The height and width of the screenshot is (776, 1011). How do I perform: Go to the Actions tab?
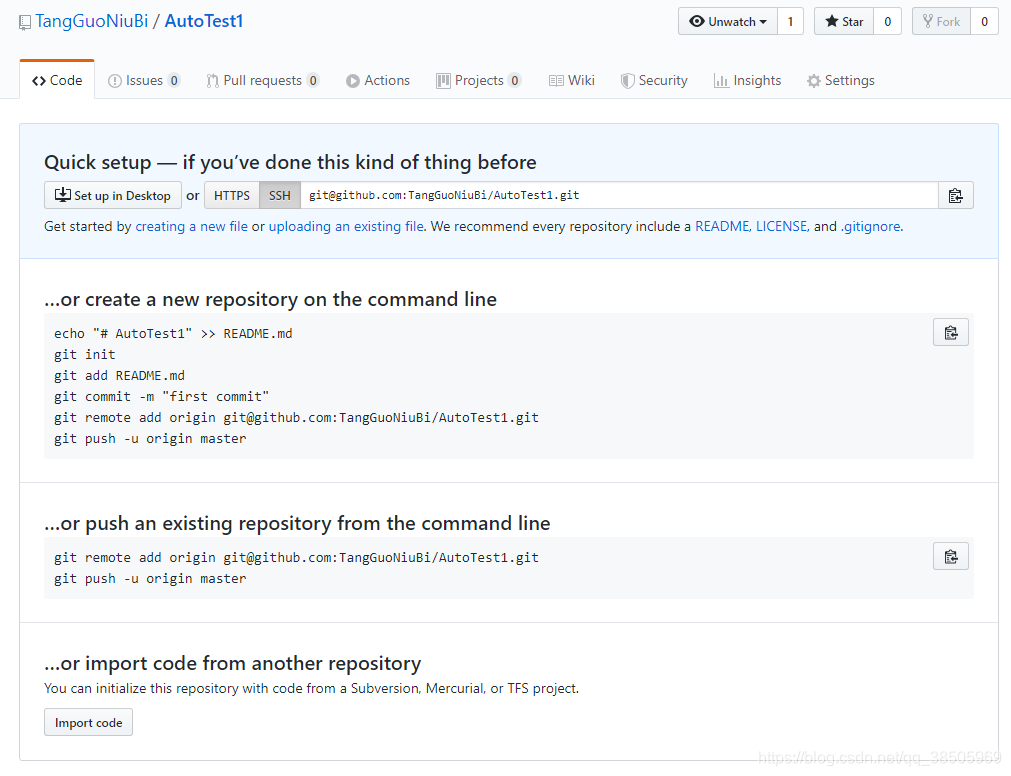click(378, 81)
